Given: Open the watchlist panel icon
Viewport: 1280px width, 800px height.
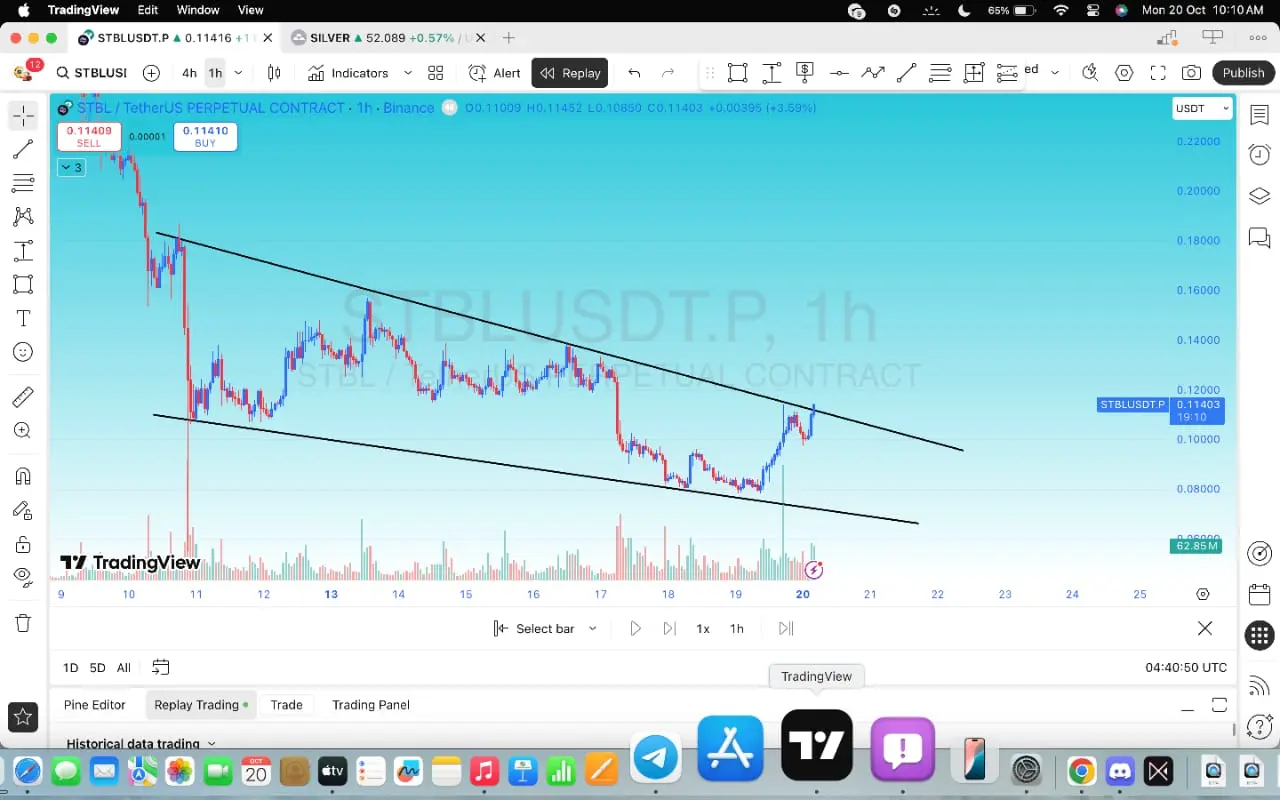Looking at the screenshot, I should coord(1259,115).
